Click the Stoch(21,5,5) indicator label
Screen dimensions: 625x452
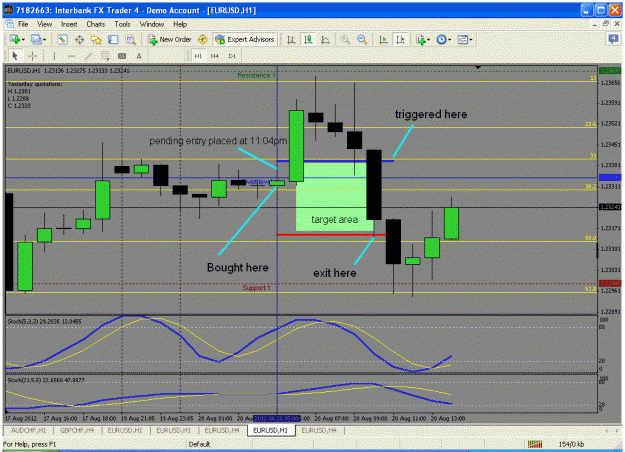coord(46,380)
